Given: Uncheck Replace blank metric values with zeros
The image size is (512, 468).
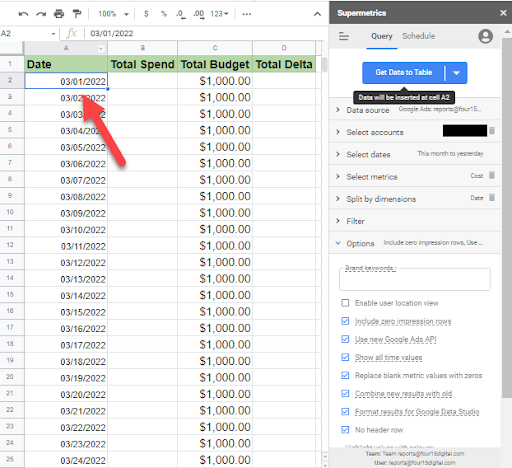Looking at the screenshot, I should pyautogui.click(x=345, y=375).
